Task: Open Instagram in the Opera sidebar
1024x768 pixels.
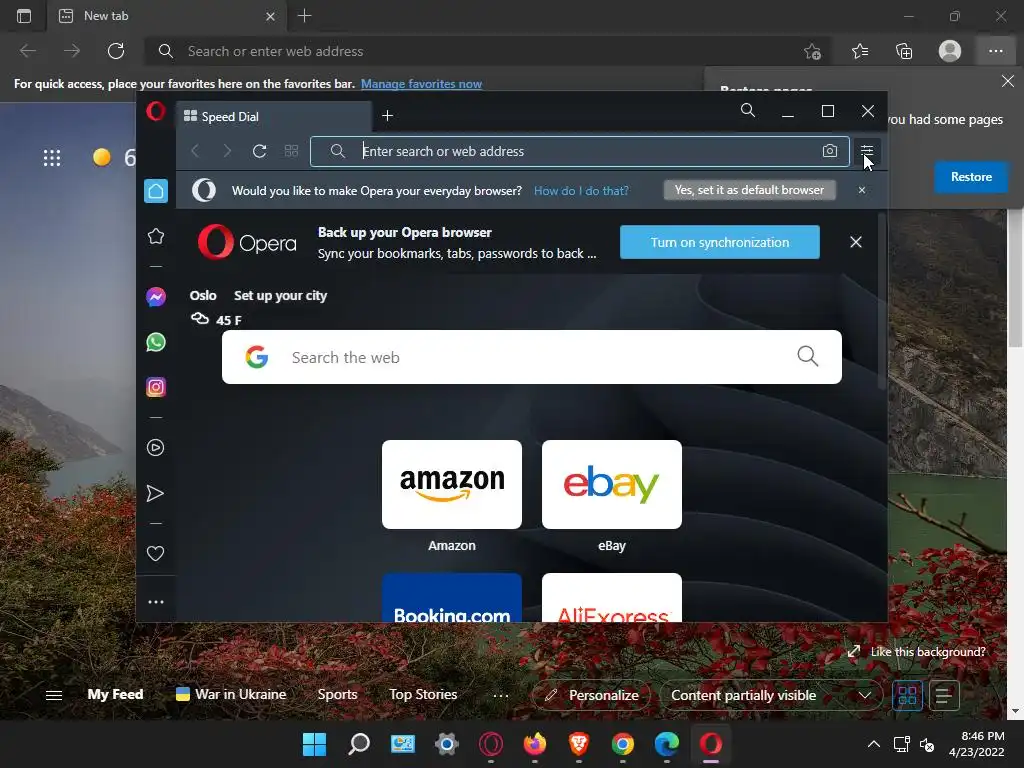Action: 155,387
